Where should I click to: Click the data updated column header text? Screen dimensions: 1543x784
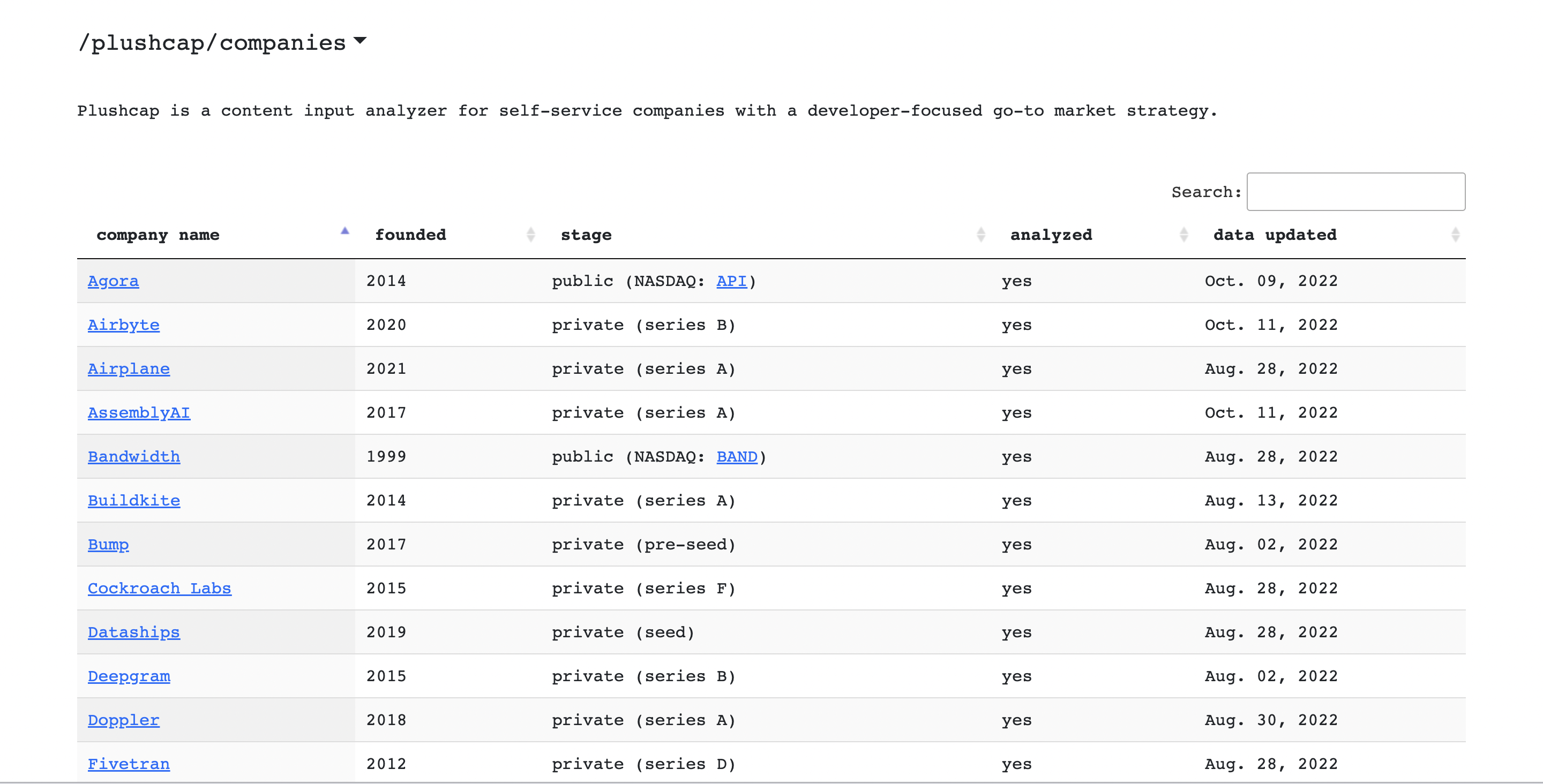[1275, 235]
